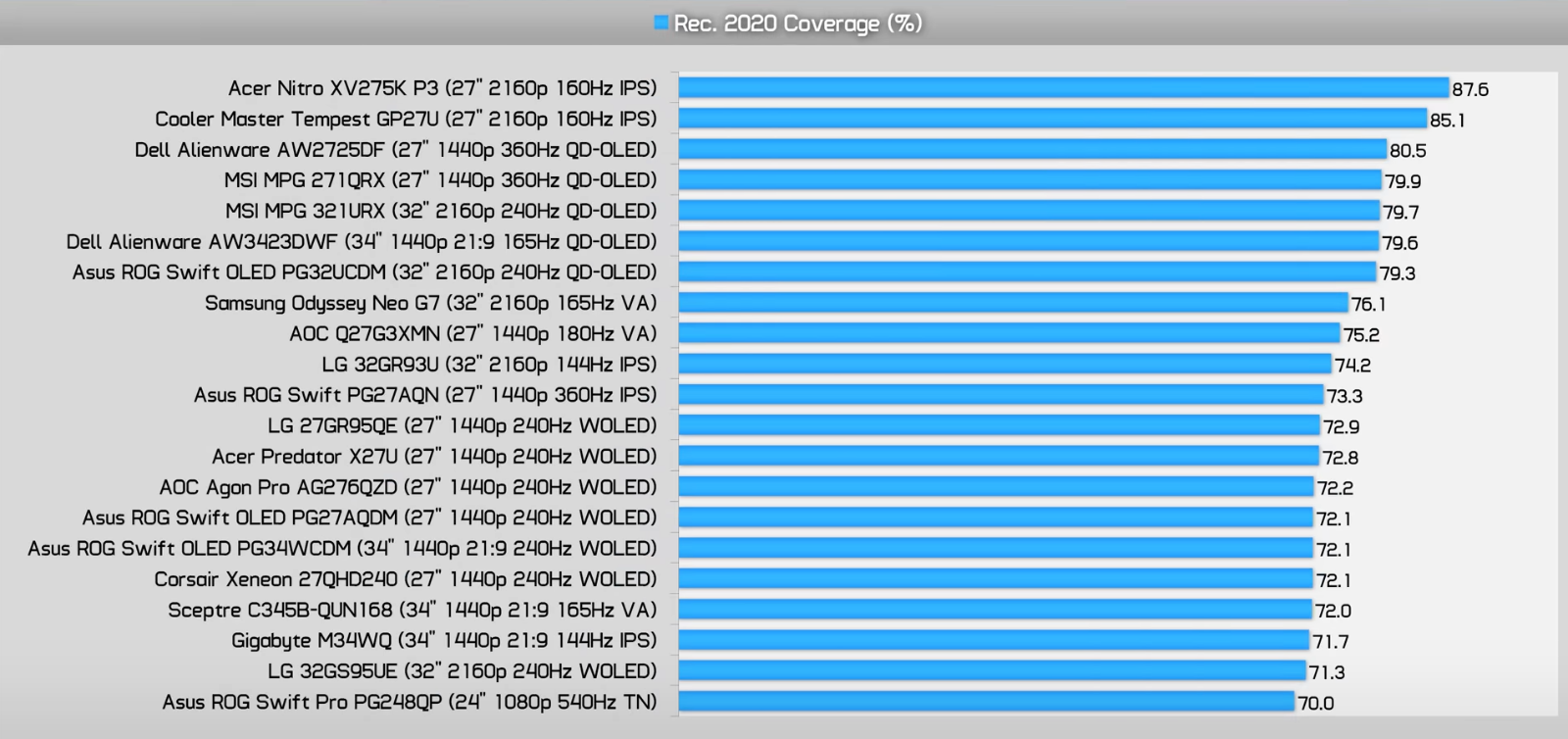The image size is (1568, 739).
Task: Select the 80.5 value label
Action: pyautogui.click(x=1408, y=151)
